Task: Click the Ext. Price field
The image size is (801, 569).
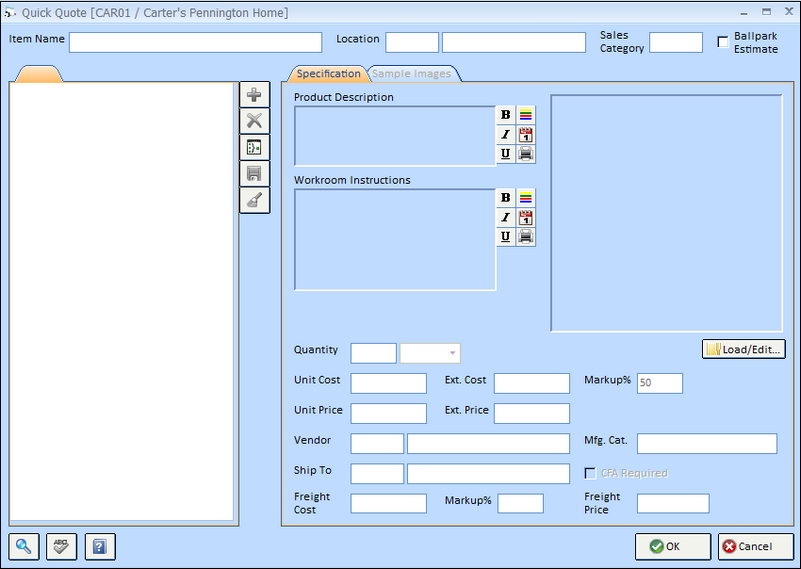Action: [x=532, y=413]
